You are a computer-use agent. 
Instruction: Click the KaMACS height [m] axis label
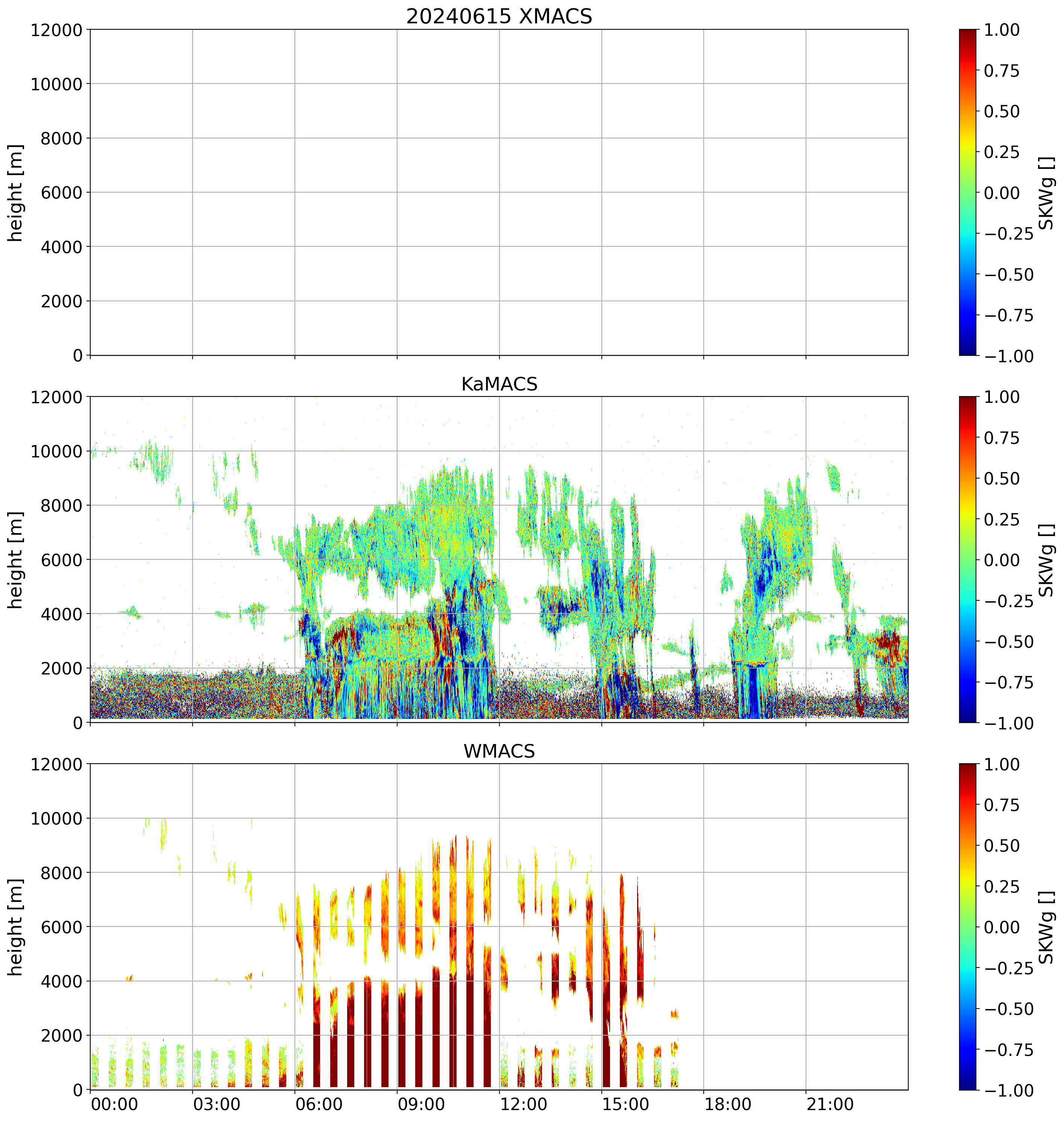coord(16,559)
